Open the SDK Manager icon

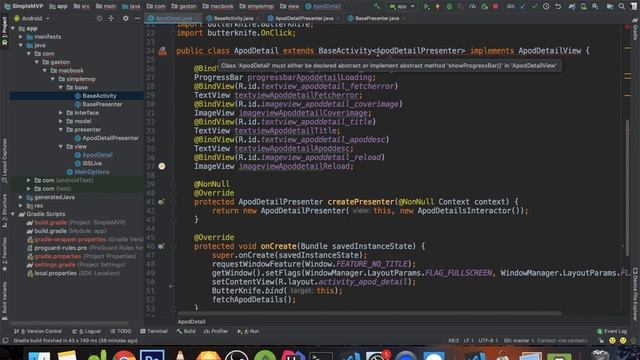tap(596, 6)
